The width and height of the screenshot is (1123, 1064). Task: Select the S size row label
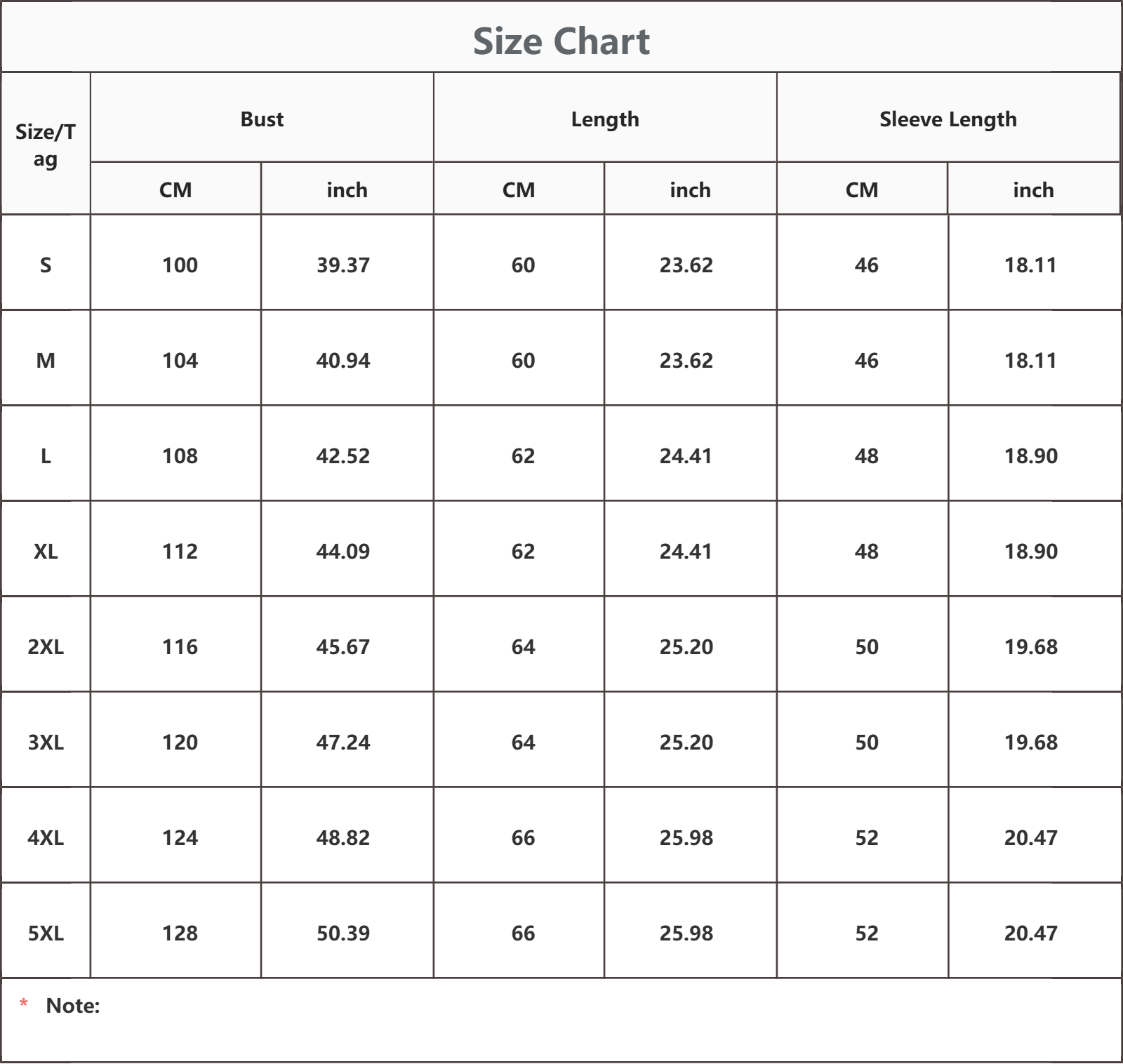tap(46, 265)
